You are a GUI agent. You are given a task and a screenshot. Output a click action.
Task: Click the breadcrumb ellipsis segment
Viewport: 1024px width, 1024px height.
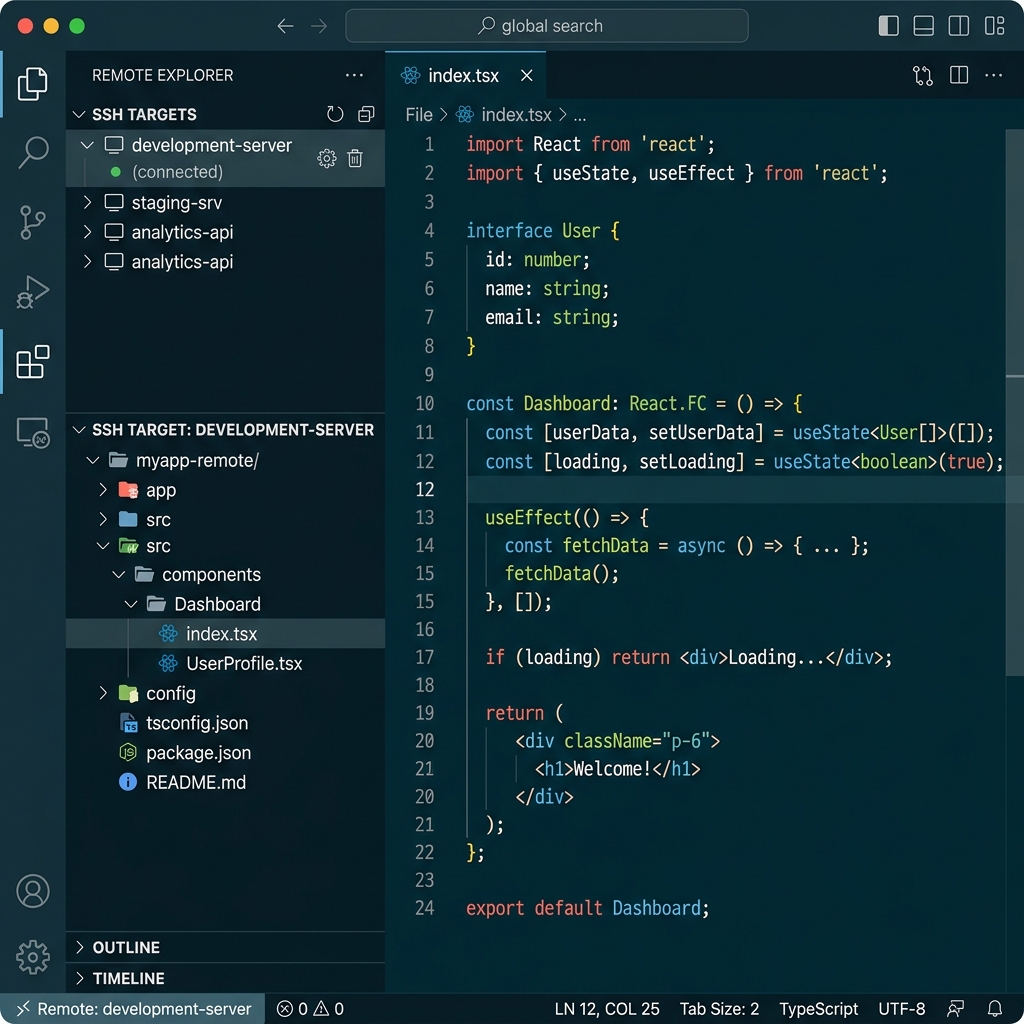pyautogui.click(x=580, y=116)
